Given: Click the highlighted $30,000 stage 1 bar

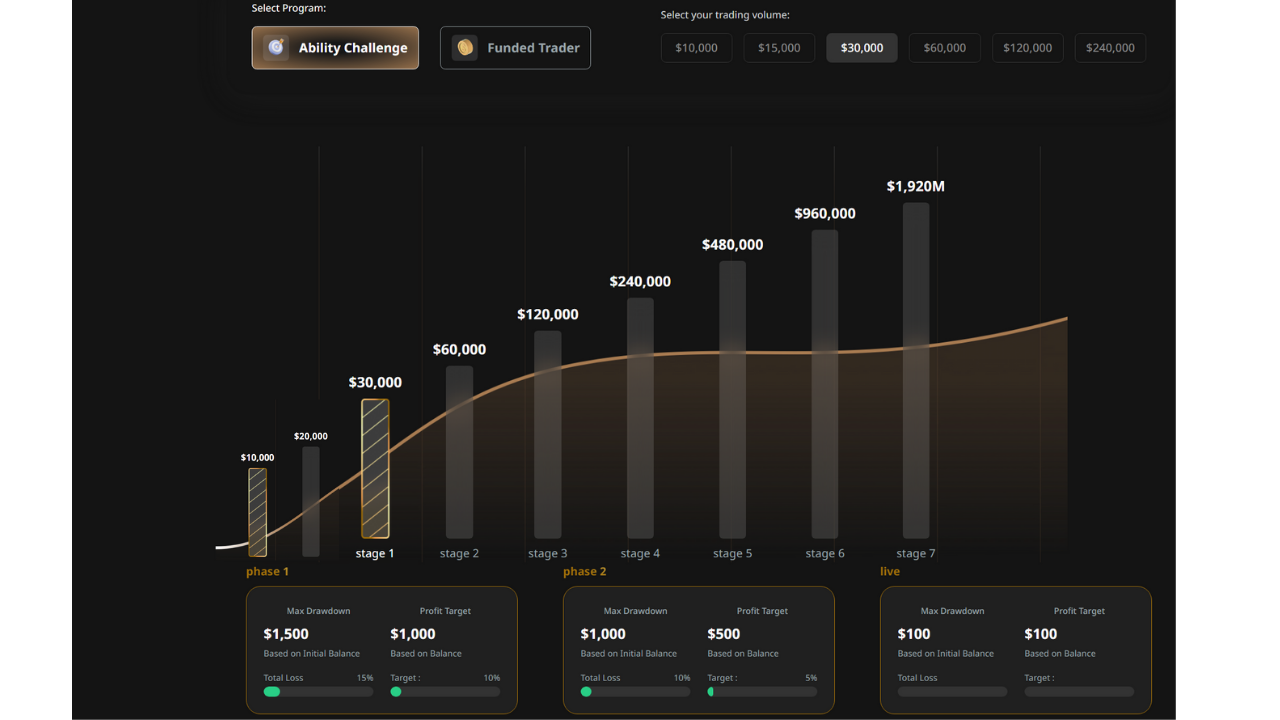Looking at the screenshot, I should pyautogui.click(x=375, y=468).
